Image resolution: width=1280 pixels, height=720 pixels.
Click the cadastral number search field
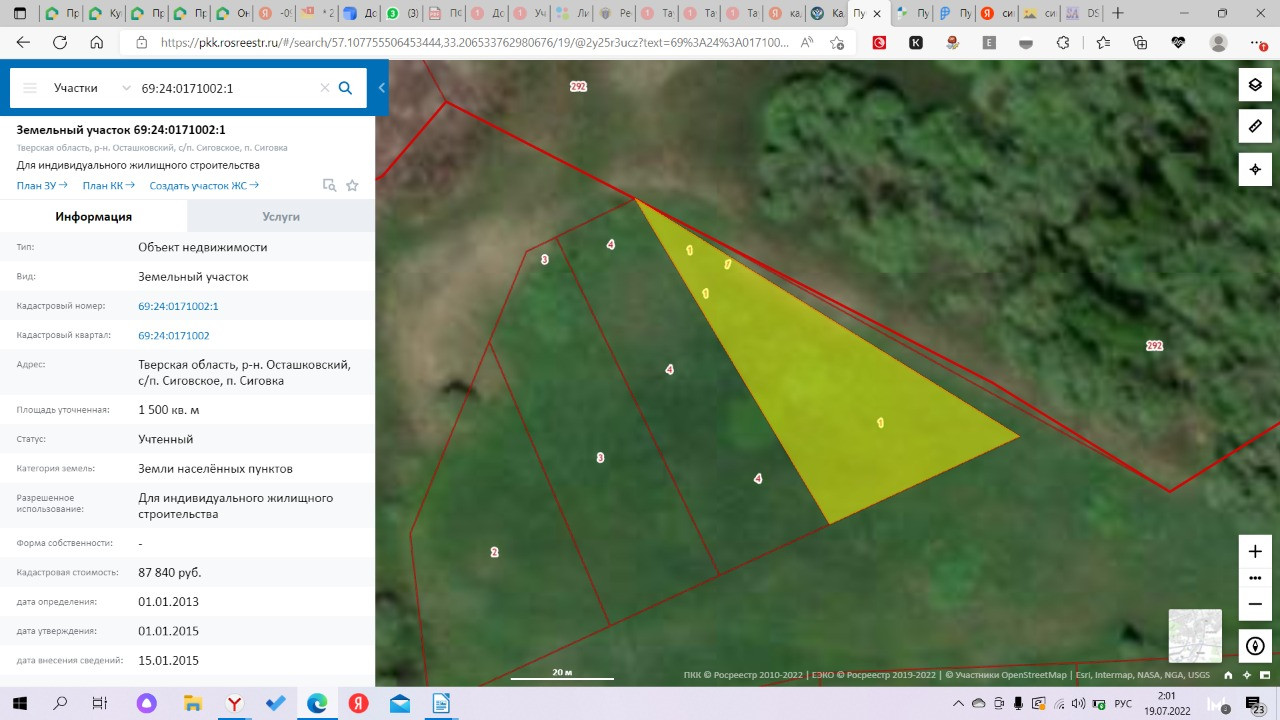[x=227, y=88]
